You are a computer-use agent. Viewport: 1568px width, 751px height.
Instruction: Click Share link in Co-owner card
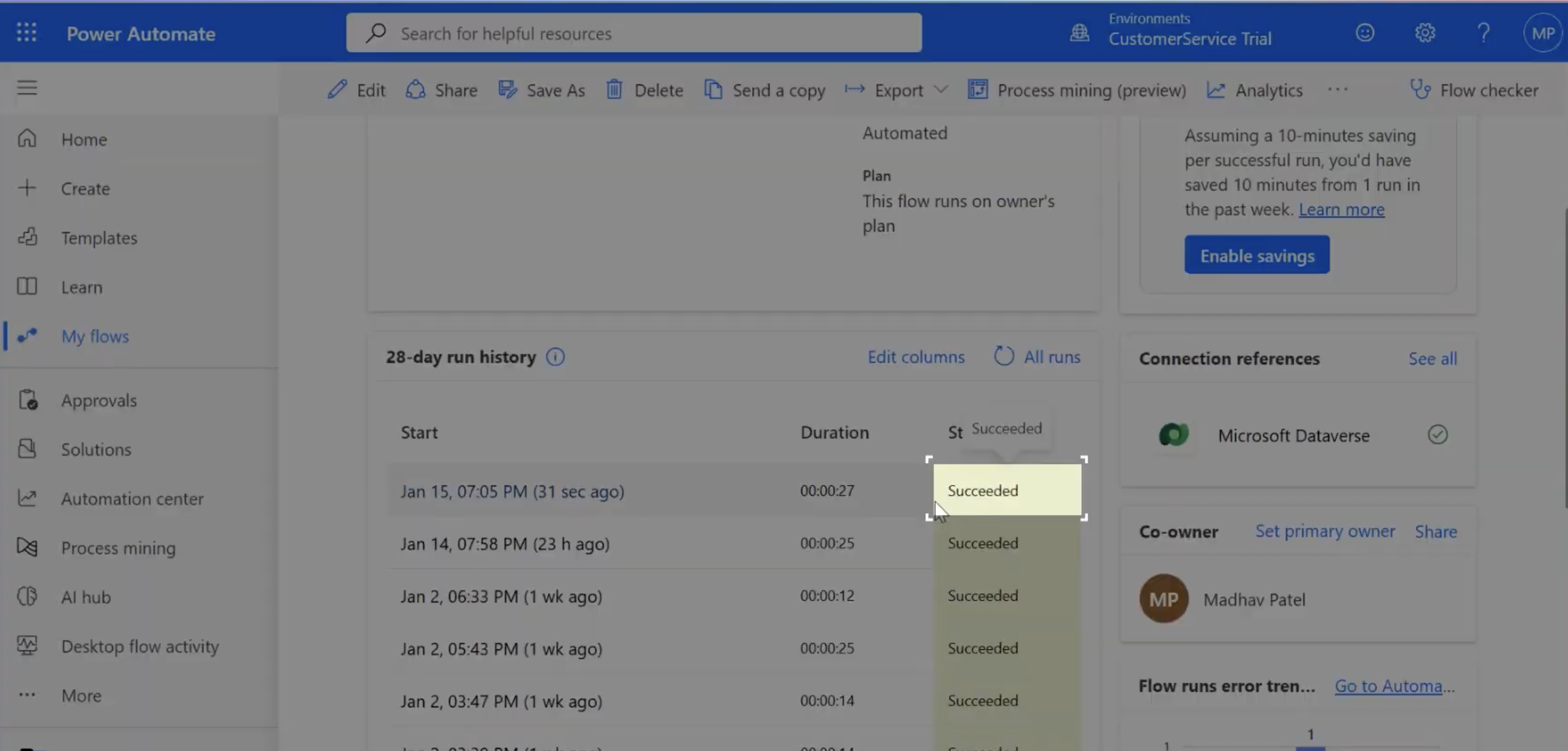tap(1436, 531)
